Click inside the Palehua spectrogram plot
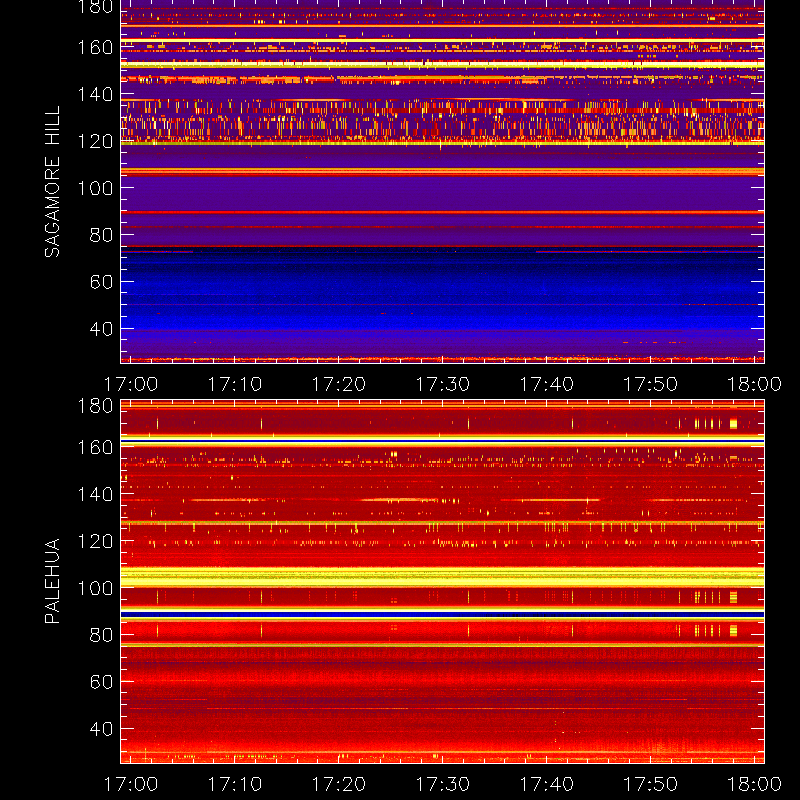The height and width of the screenshot is (800, 800). 442,582
